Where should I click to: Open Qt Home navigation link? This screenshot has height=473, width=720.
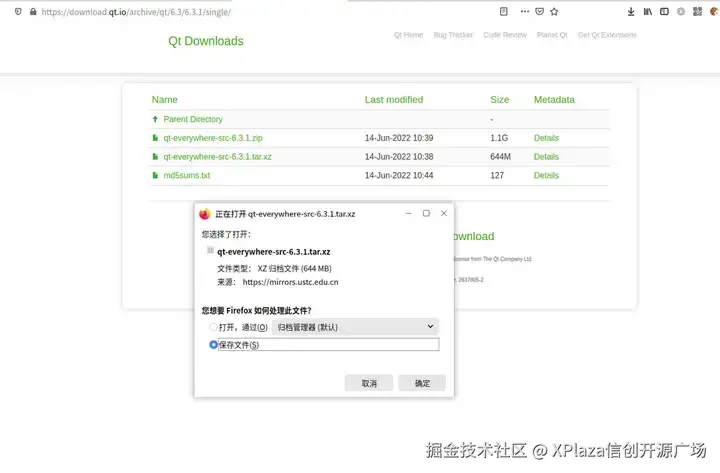point(408,35)
